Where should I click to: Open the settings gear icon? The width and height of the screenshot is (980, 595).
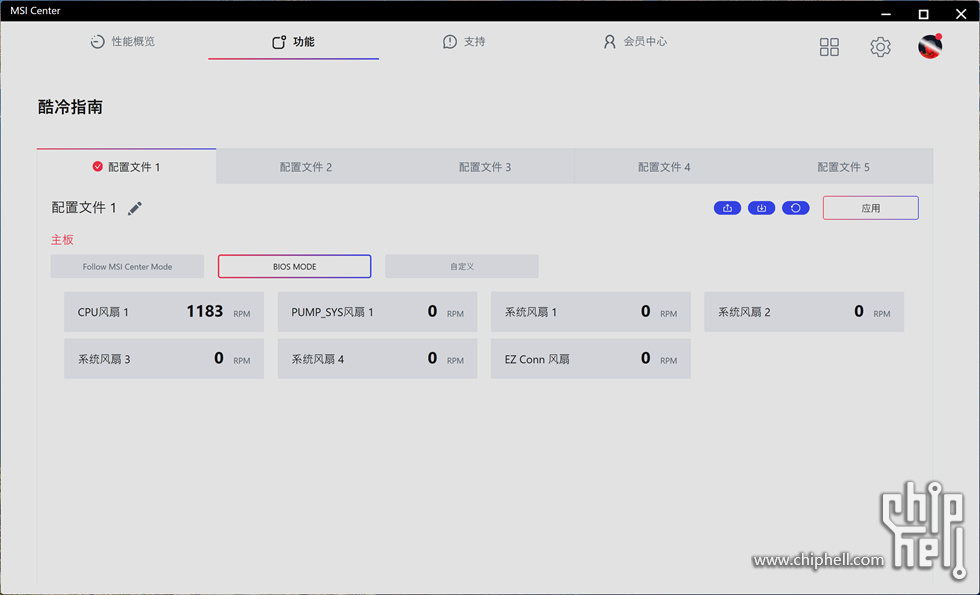(x=880, y=47)
